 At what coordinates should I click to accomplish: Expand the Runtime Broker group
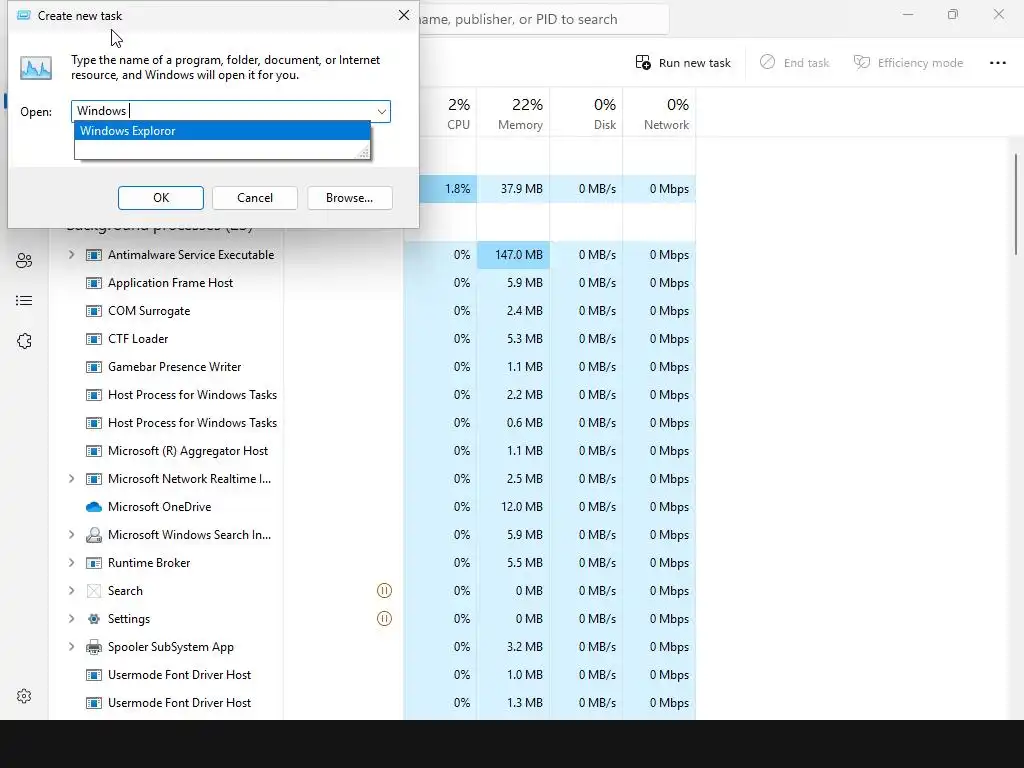click(x=71, y=563)
